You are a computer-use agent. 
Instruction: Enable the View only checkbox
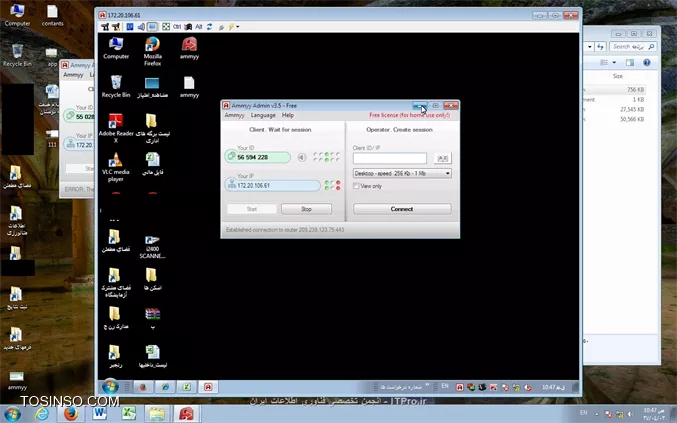pyautogui.click(x=356, y=186)
